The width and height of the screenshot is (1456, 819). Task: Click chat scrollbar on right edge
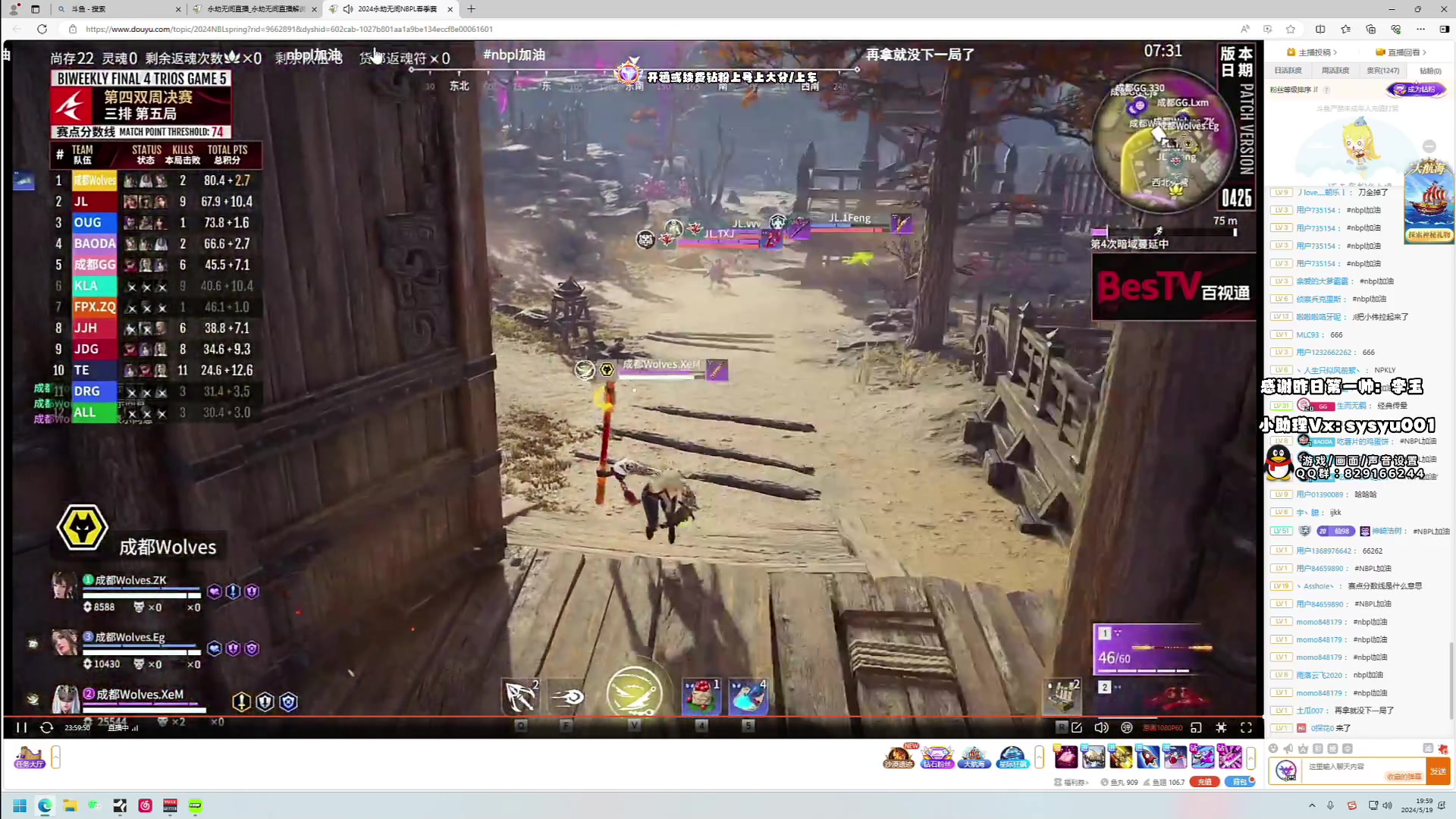(1452, 679)
